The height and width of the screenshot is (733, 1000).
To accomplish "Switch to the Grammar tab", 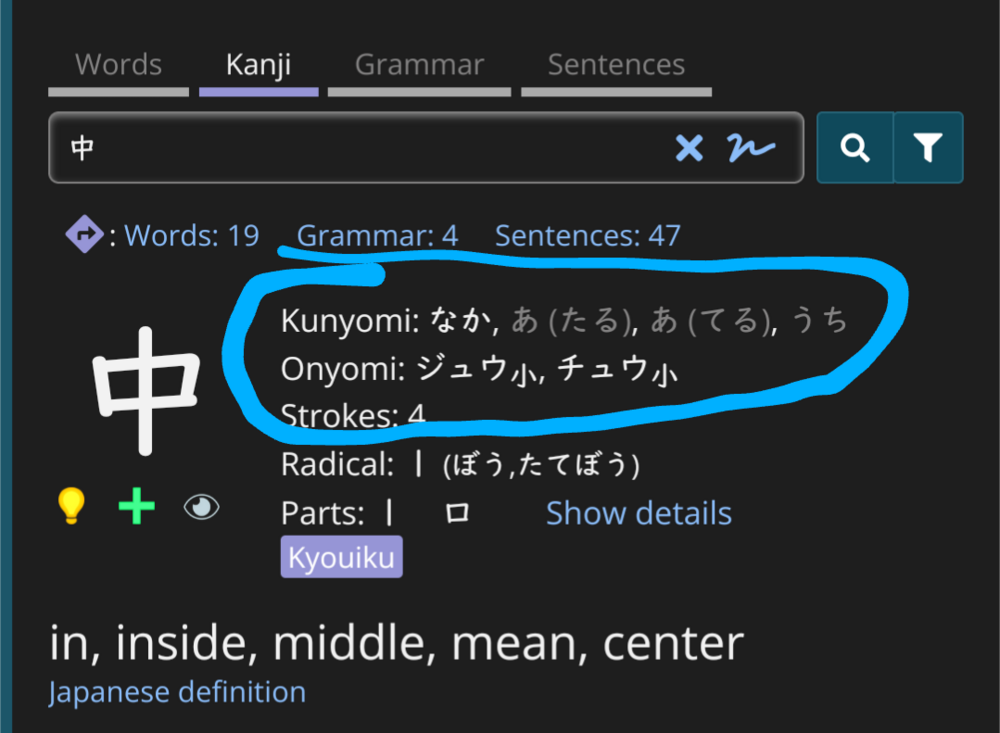I will click(419, 65).
